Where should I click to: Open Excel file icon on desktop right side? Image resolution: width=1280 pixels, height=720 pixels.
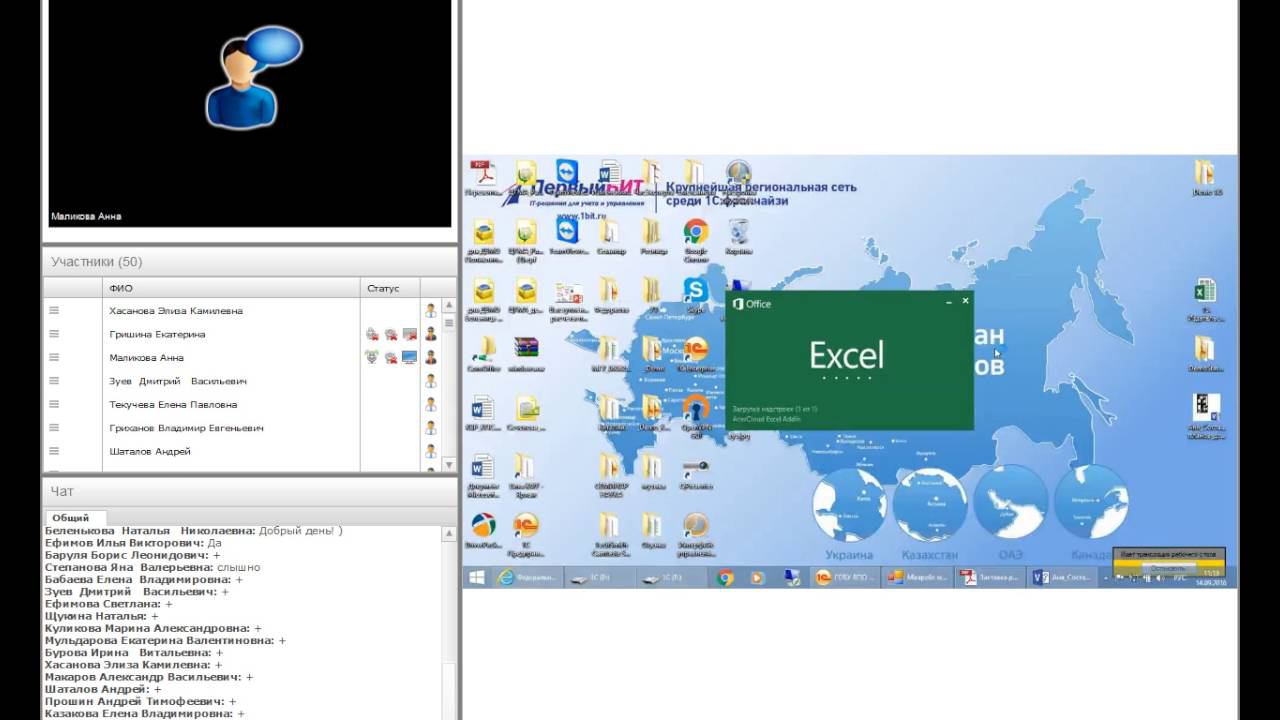click(1205, 298)
